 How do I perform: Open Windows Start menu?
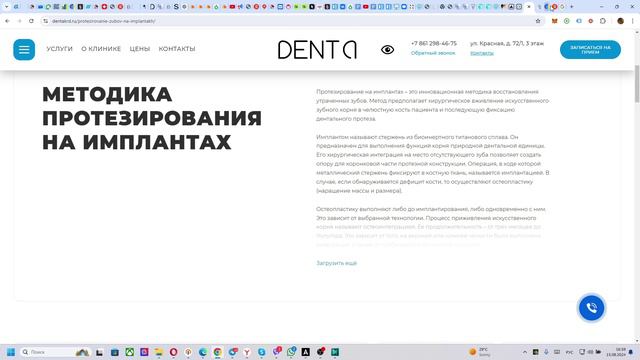[11, 352]
